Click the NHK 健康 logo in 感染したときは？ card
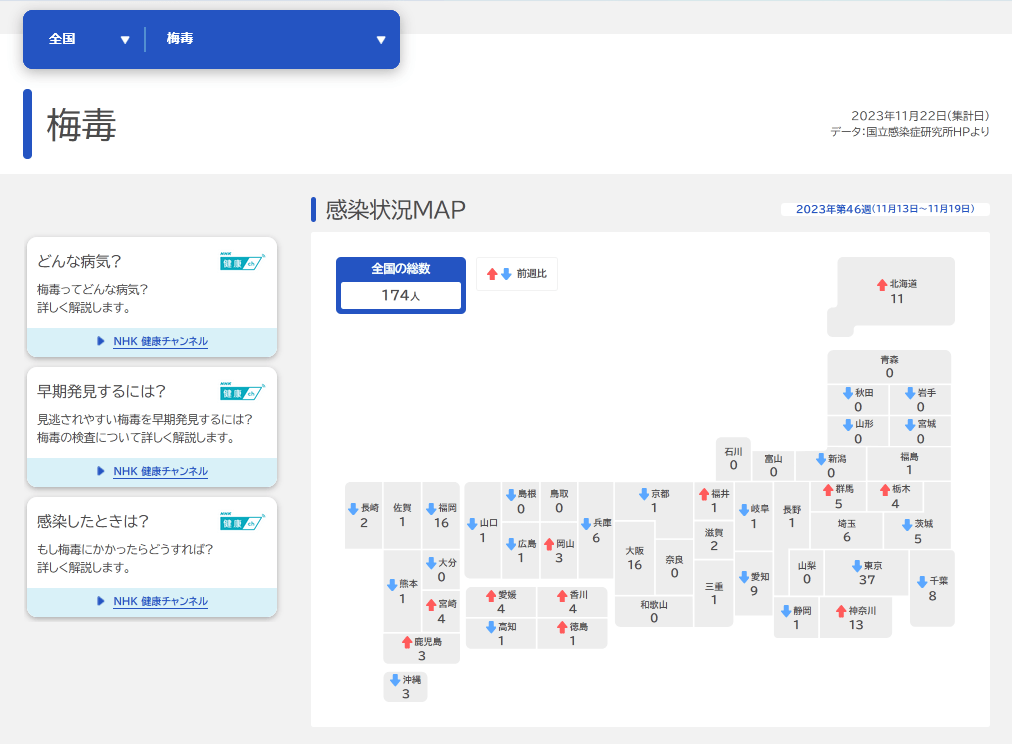Screen dimensions: 1012x744 242,522
